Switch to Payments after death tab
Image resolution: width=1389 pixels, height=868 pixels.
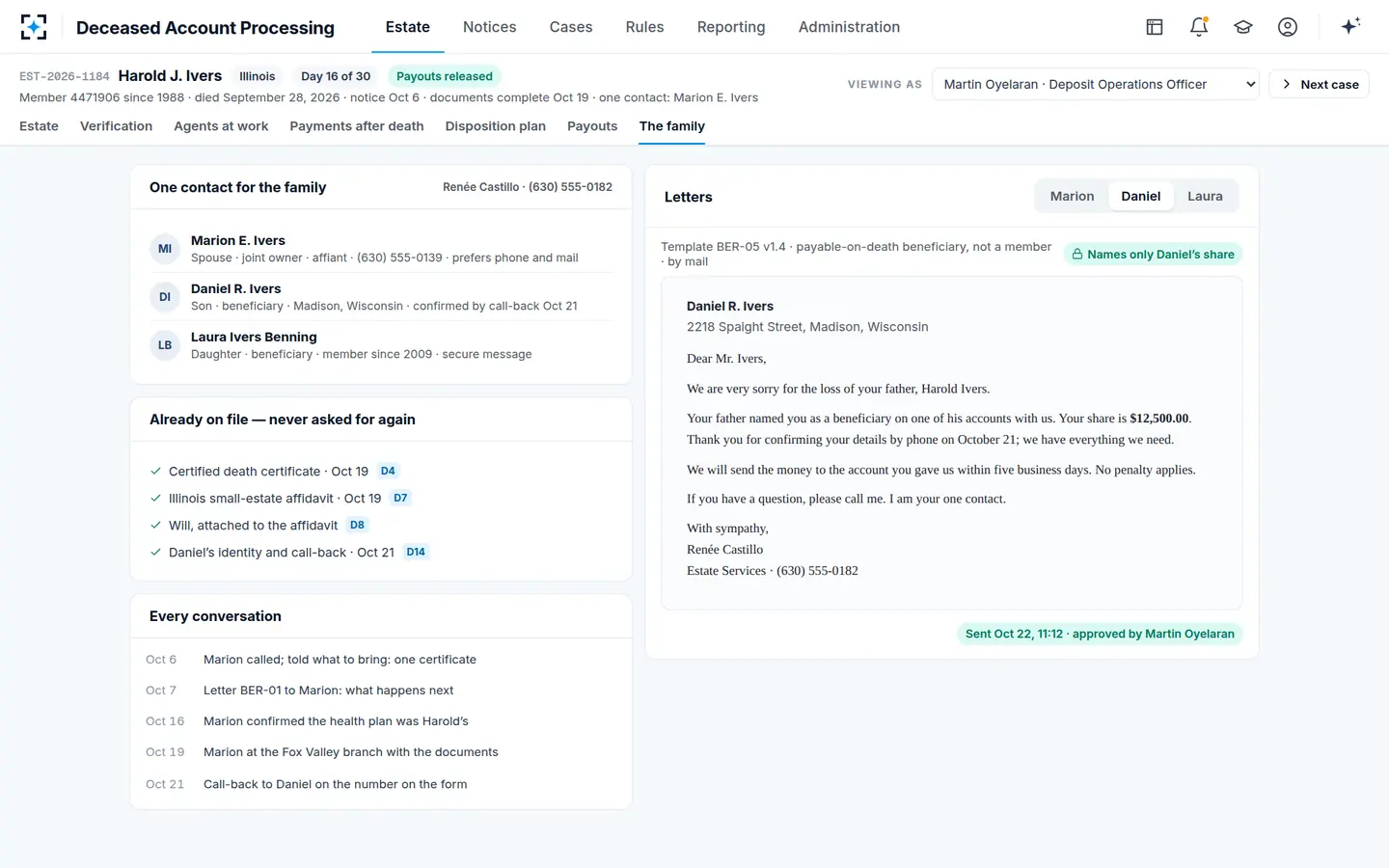click(357, 126)
